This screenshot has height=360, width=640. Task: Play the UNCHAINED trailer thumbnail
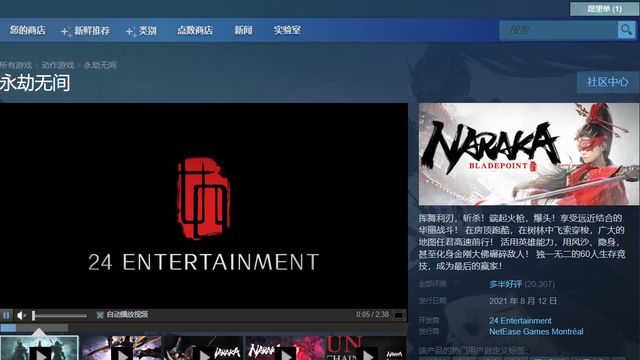(x=367, y=348)
